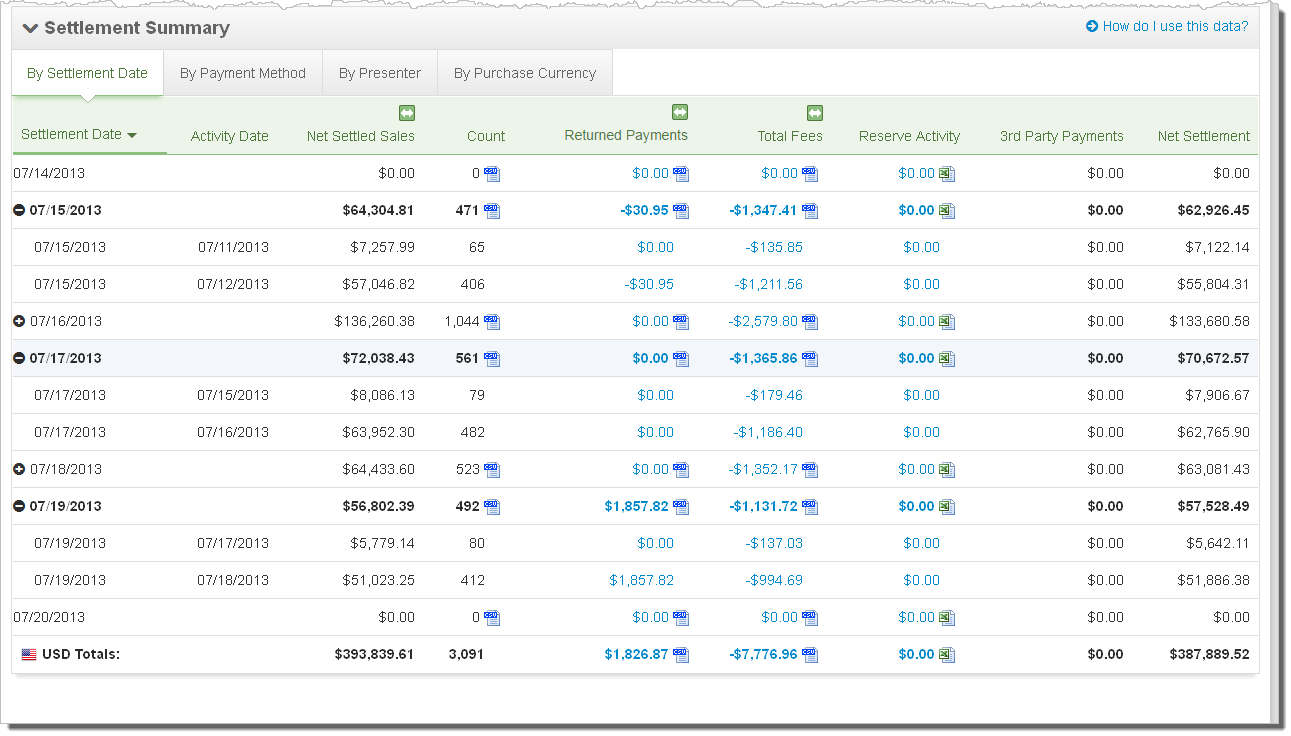Download Count CSV for 07/20/2013 row
This screenshot has height=736, width=1291.
492,618
